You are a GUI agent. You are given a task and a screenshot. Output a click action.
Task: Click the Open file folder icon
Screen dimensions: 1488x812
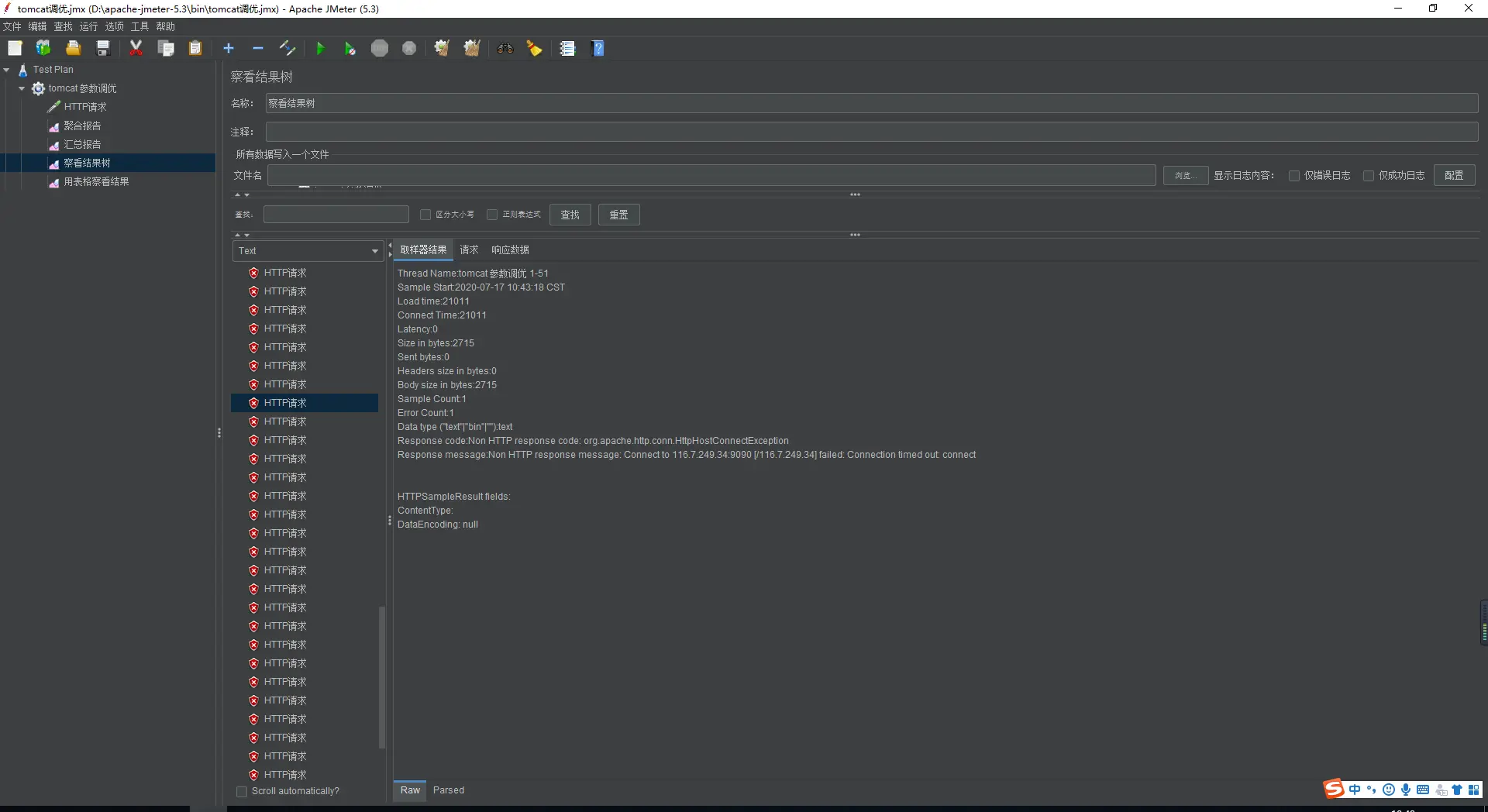[73, 48]
